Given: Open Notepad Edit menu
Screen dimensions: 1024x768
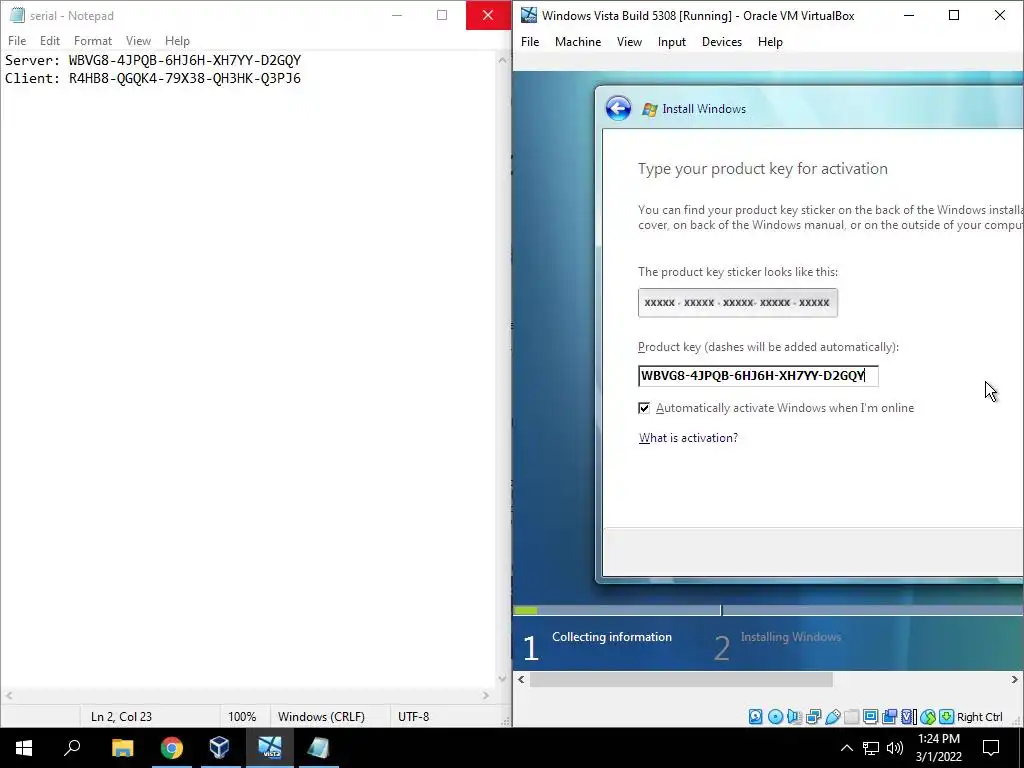Looking at the screenshot, I should point(50,40).
